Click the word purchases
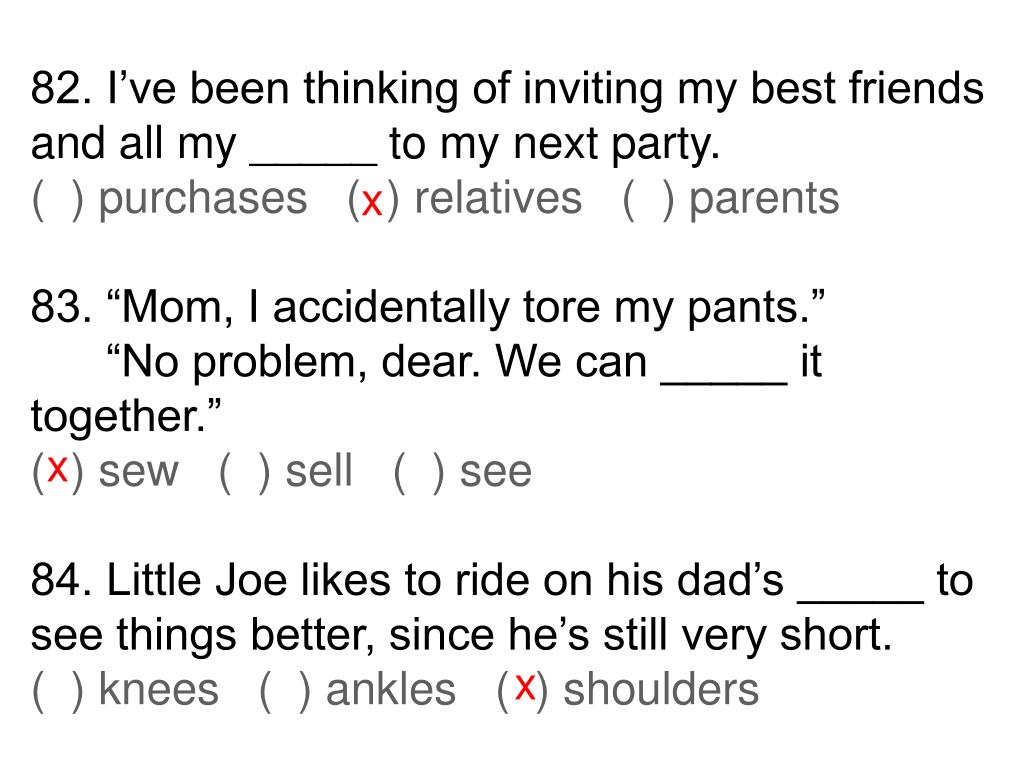 point(202,200)
